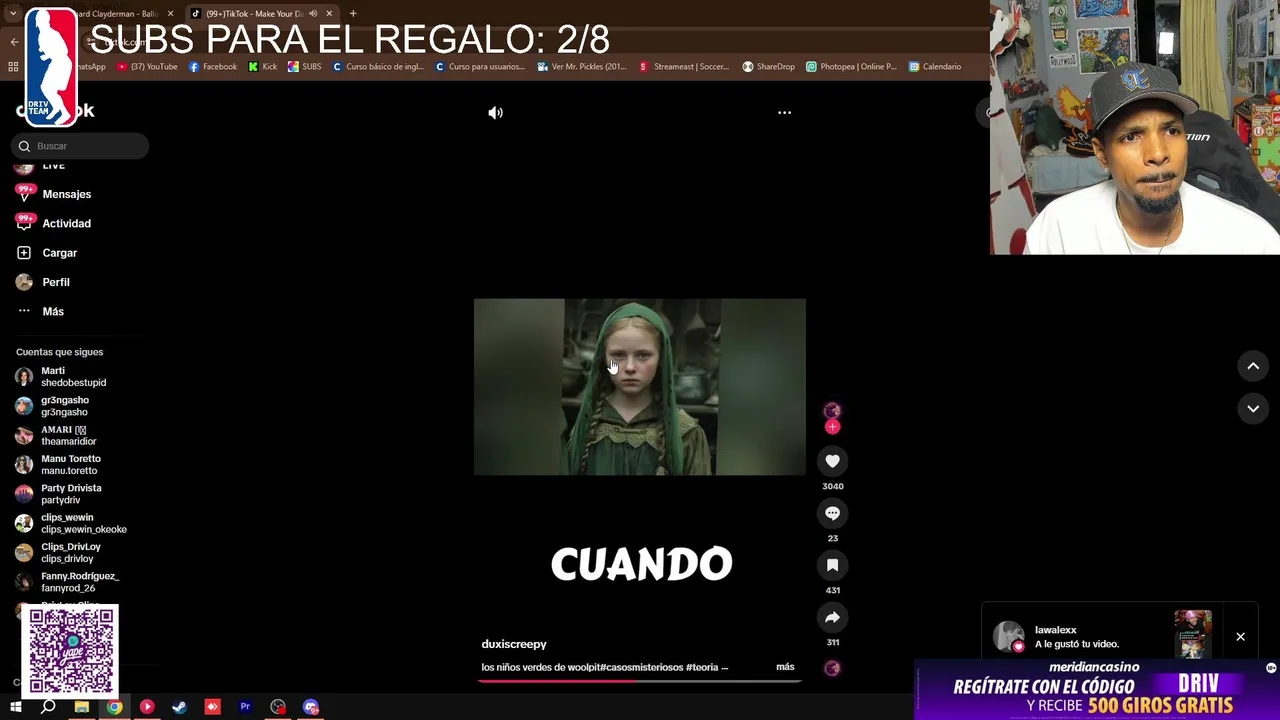Close the TikTok browser tab
1280x720 pixels.
pos(329,14)
